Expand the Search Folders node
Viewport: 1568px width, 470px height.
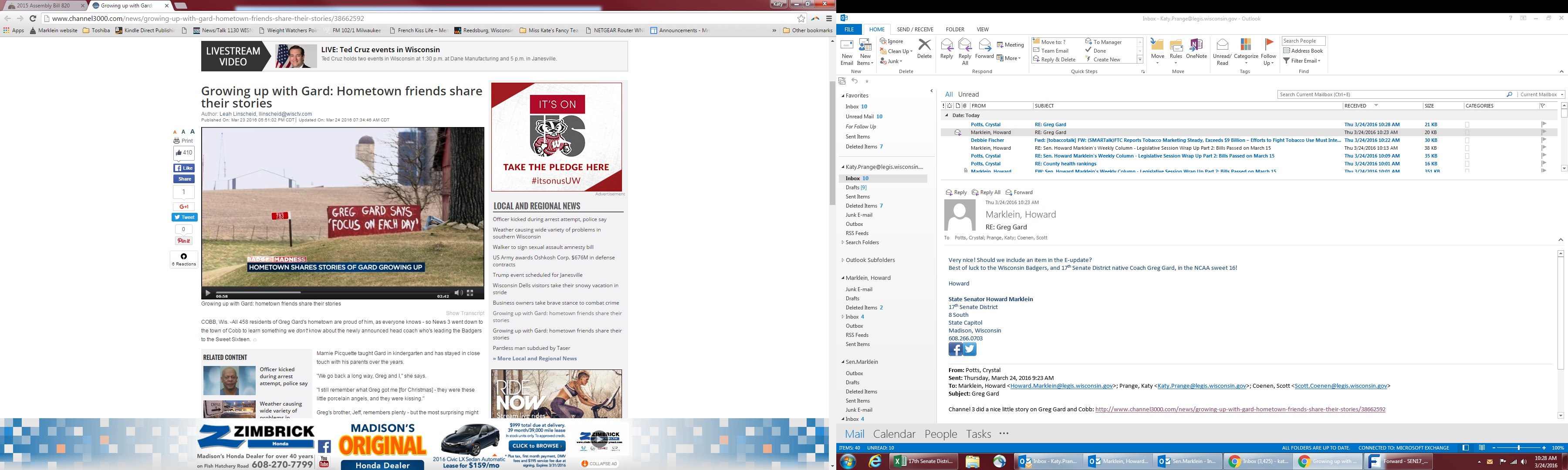(842, 242)
